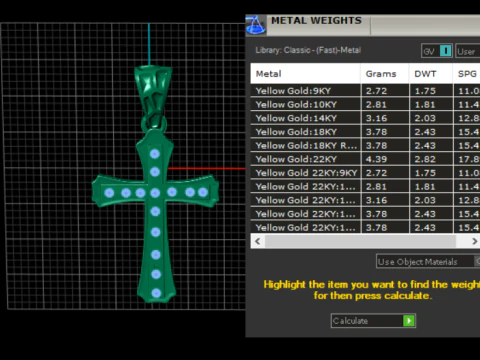The image size is (480, 360).
Task: Select the Yellow Gold:22KY row
Action: (365, 159)
